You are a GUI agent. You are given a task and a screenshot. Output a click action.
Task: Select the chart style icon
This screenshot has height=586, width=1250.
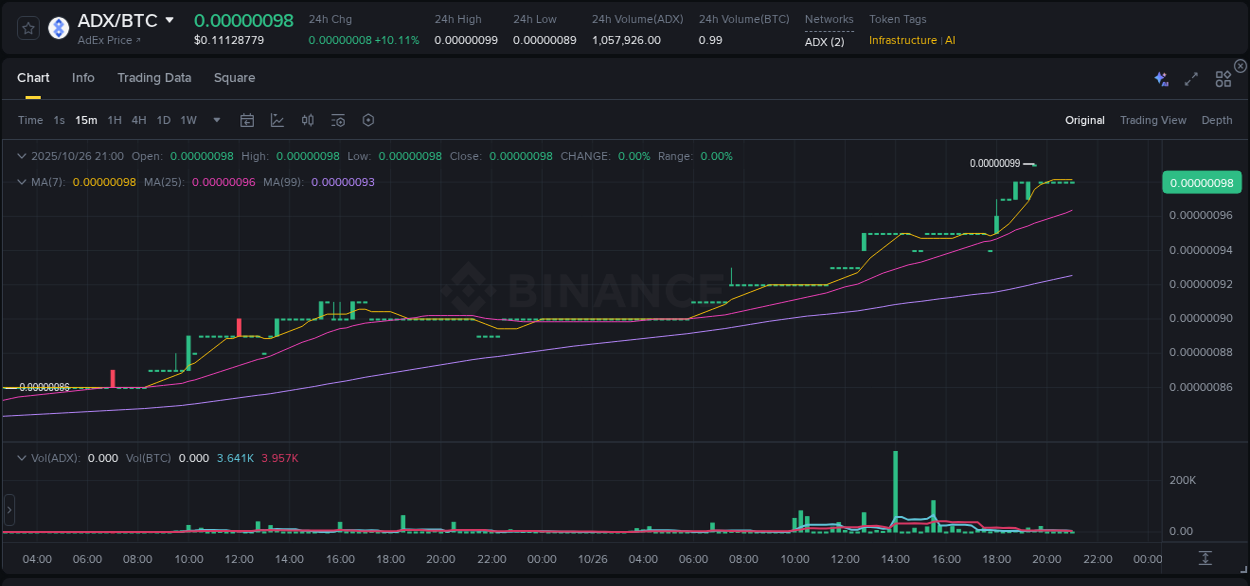click(x=277, y=120)
